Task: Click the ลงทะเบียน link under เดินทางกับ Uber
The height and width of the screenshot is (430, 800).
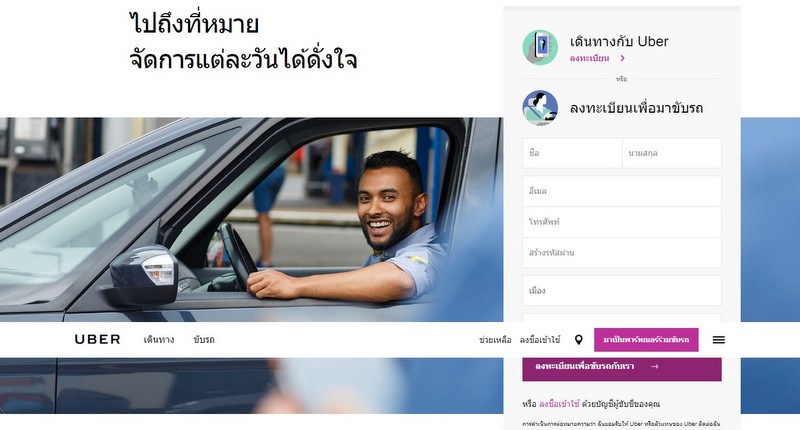Action: (589, 58)
